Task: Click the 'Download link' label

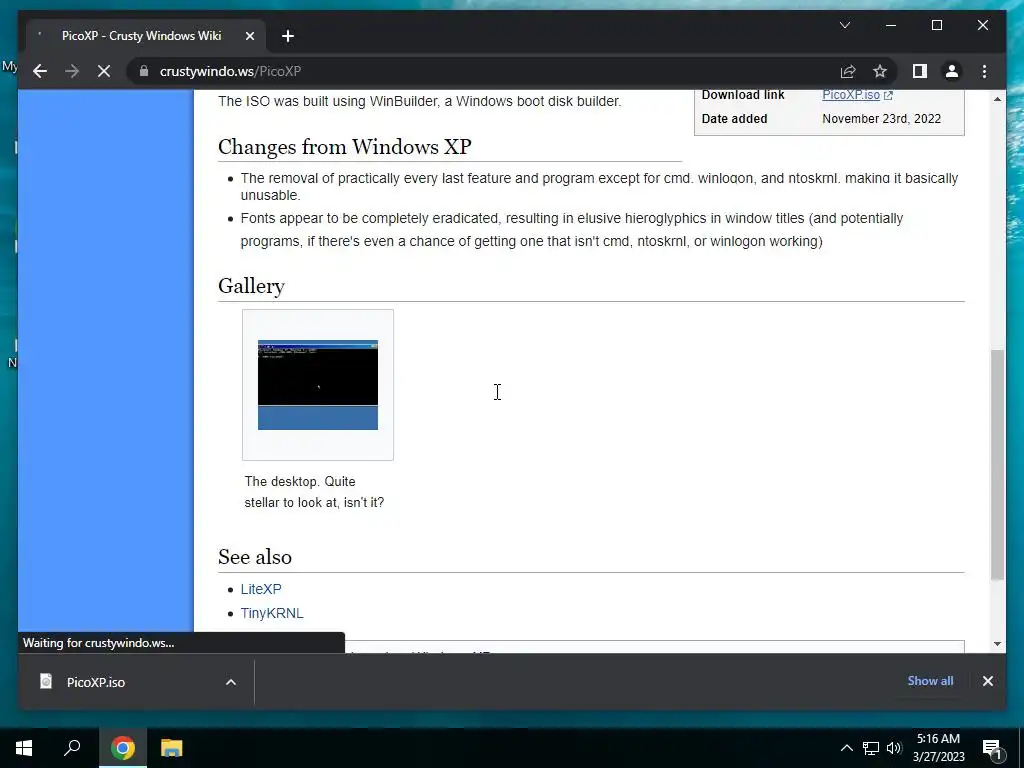Action: pos(743,95)
